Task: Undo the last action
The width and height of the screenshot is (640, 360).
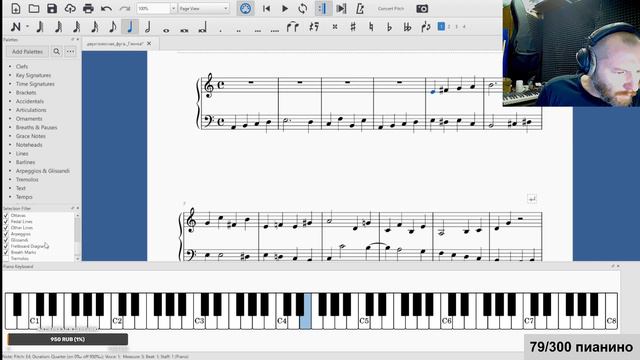Action: click(x=106, y=9)
